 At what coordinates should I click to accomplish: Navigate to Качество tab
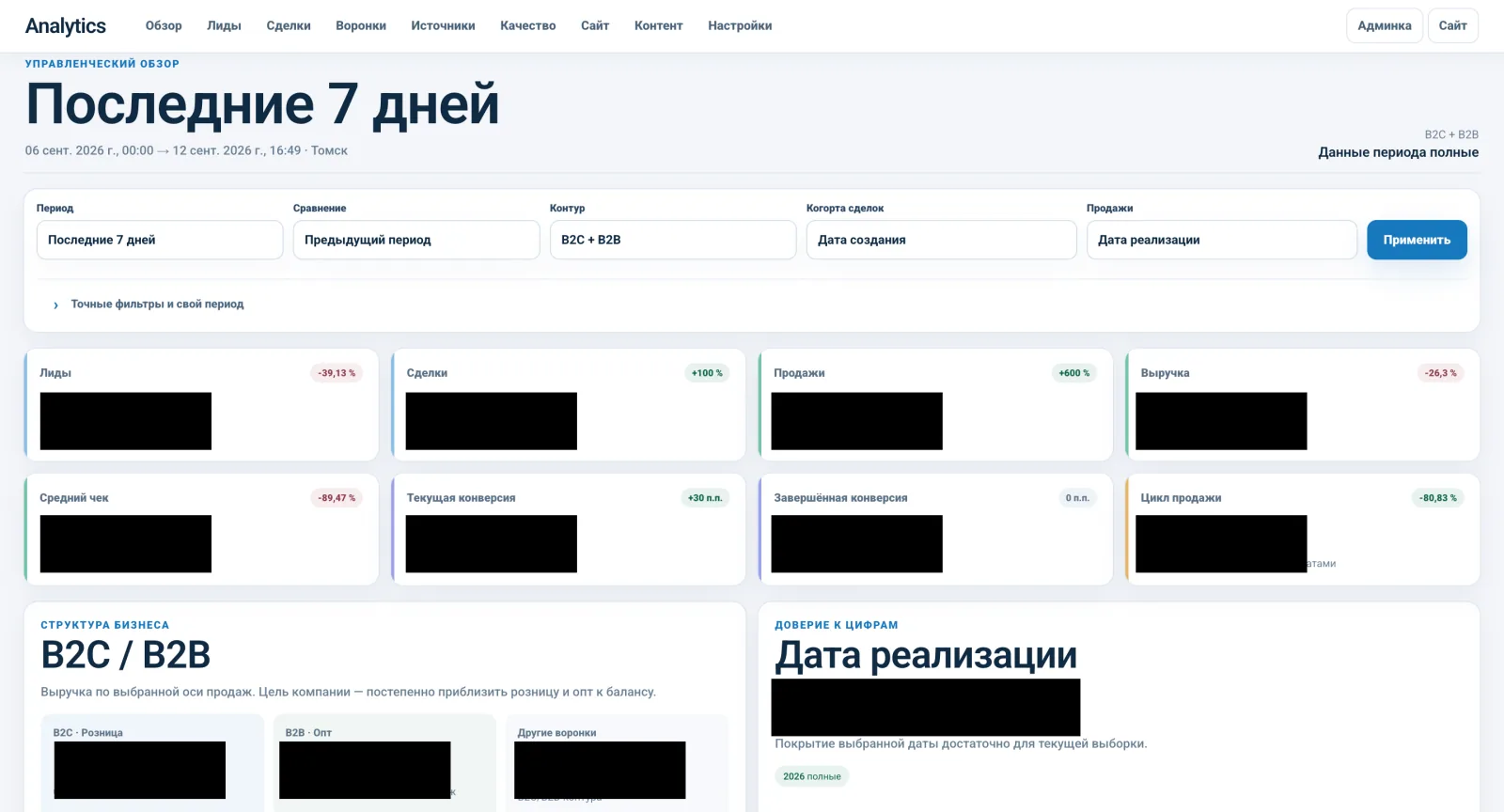click(x=528, y=26)
